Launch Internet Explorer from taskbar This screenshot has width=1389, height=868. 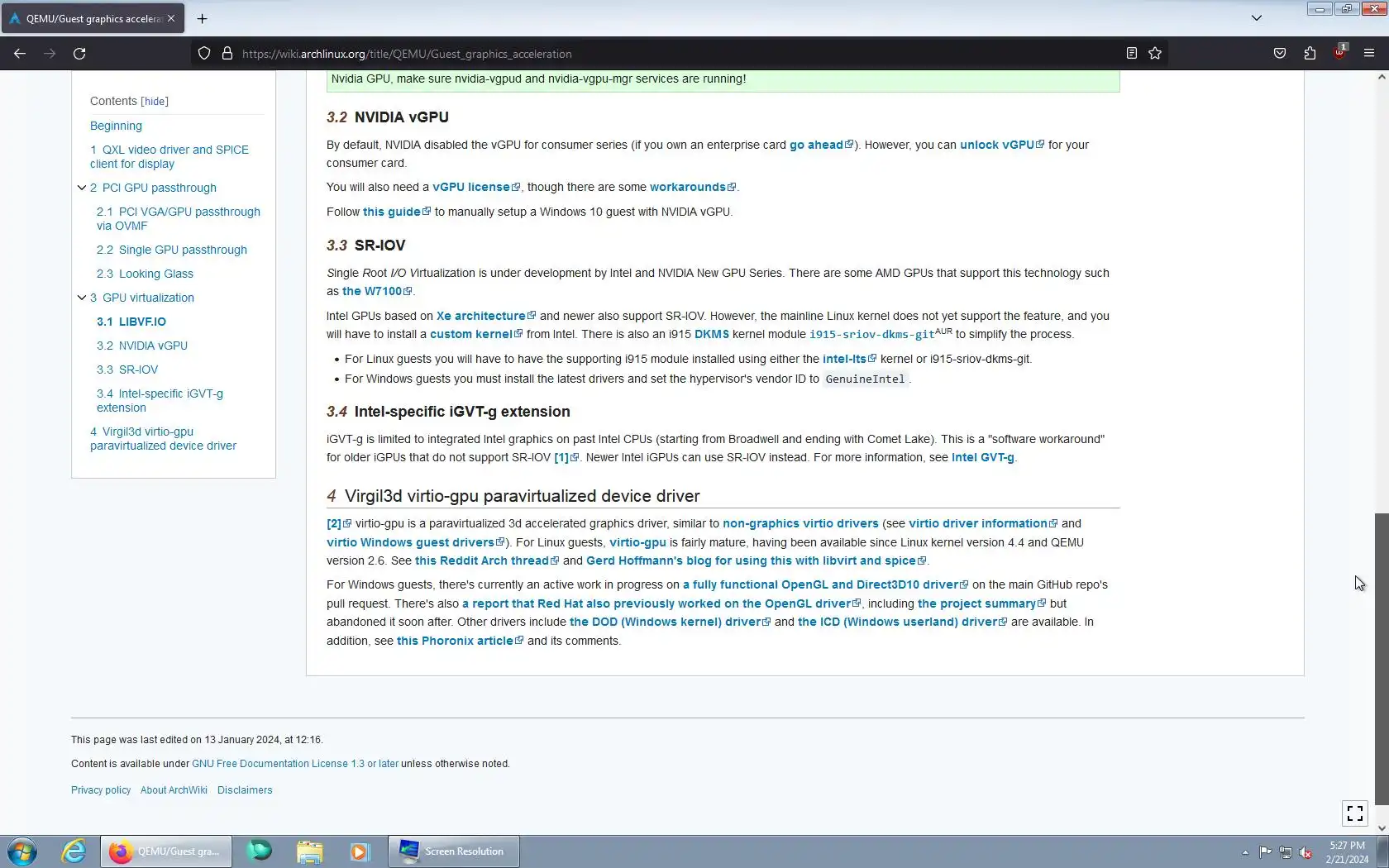pos(74,851)
